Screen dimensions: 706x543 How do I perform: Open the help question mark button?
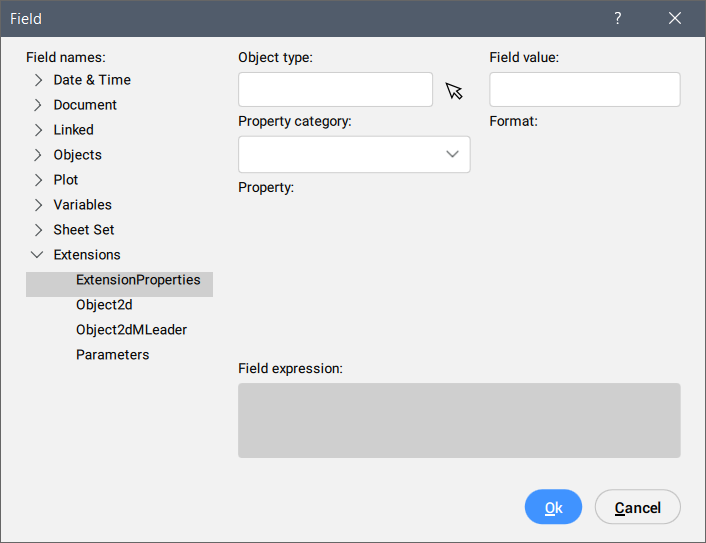pyautogui.click(x=618, y=19)
